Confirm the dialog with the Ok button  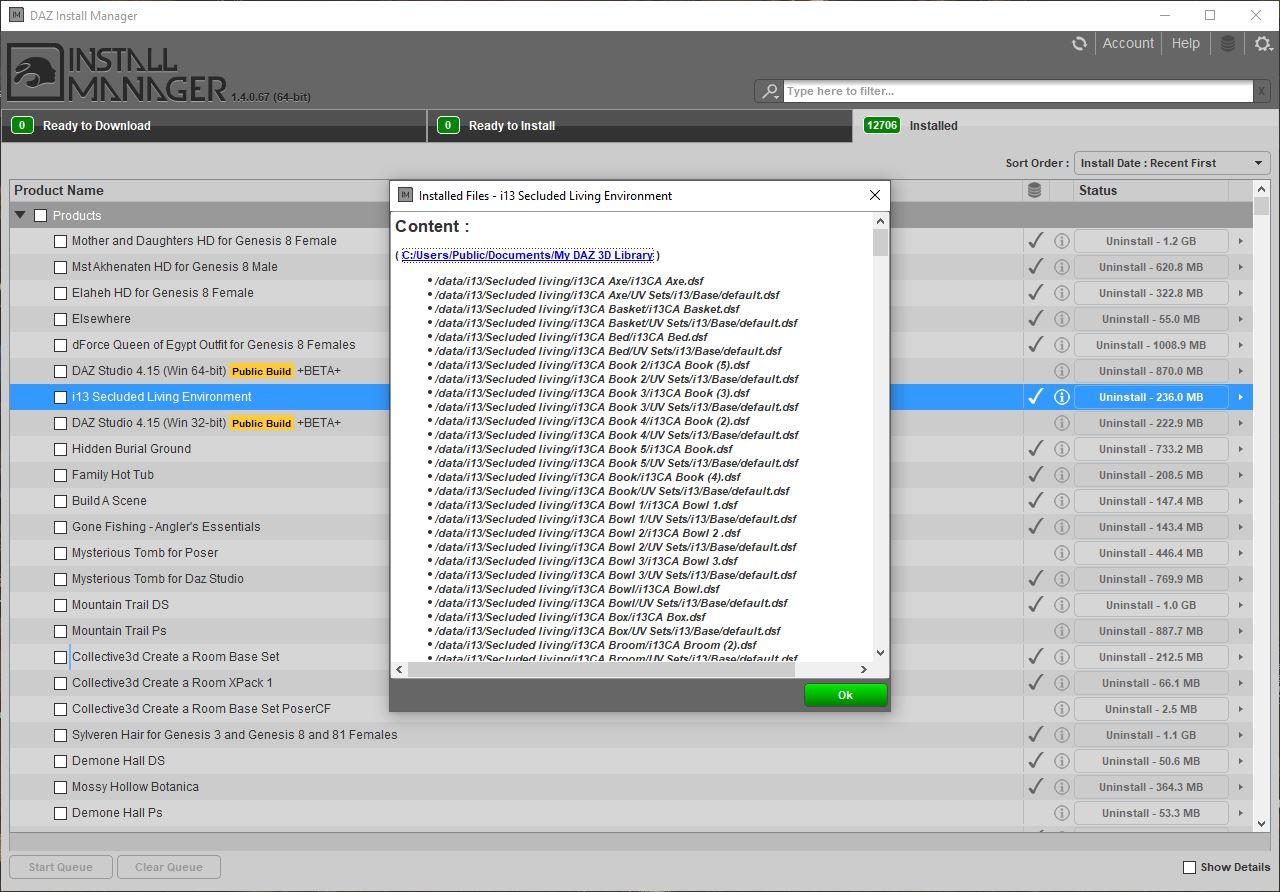[845, 695]
